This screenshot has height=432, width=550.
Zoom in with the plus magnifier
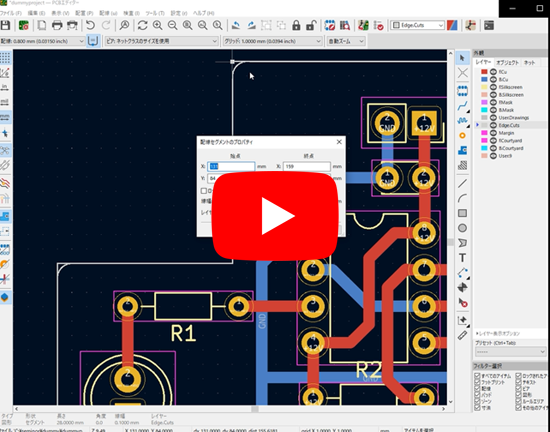[x=157, y=25]
